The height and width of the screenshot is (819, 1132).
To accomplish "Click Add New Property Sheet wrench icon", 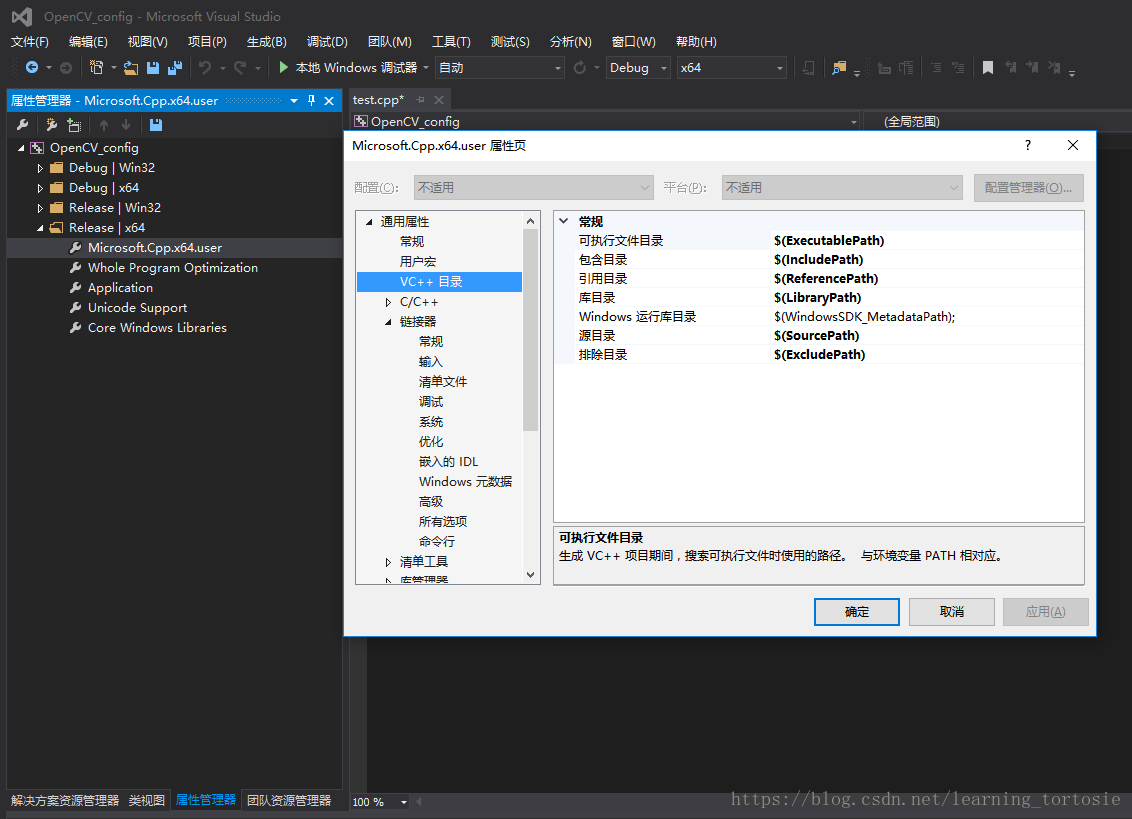I will point(51,125).
